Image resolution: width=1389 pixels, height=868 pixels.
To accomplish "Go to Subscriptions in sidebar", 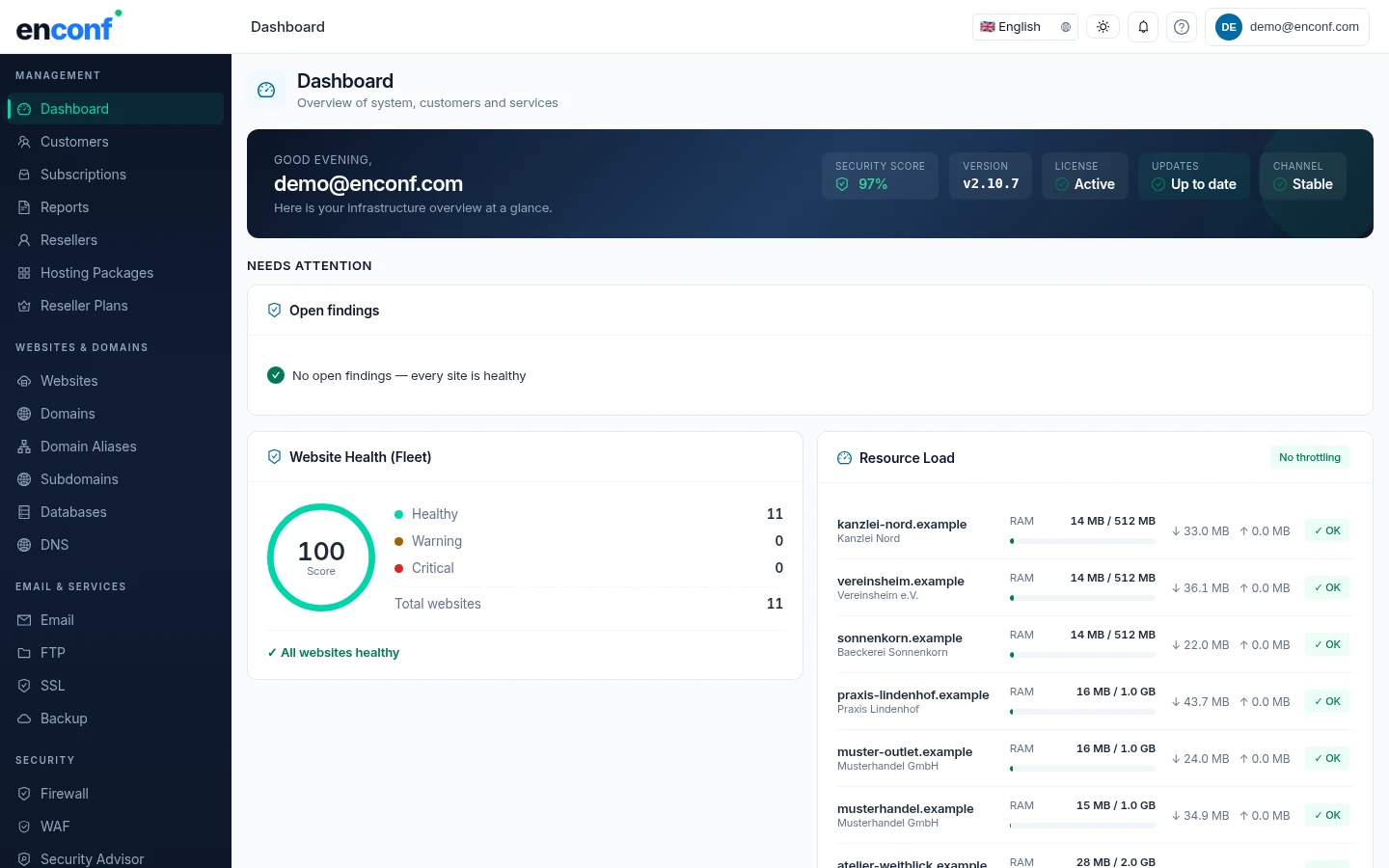I will tap(116, 175).
